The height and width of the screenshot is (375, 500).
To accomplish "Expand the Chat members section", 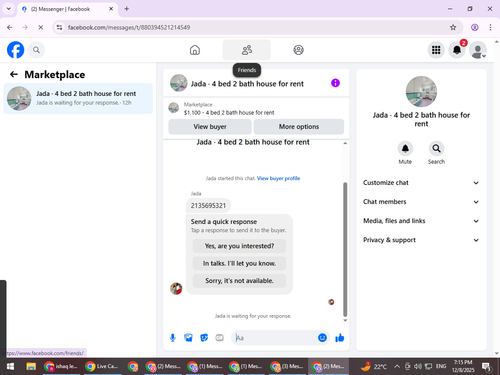I will [421, 202].
